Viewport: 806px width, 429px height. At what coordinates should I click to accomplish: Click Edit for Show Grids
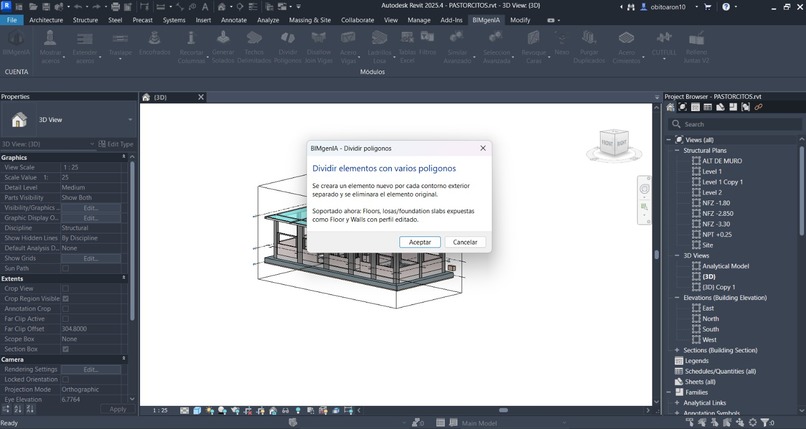91,258
